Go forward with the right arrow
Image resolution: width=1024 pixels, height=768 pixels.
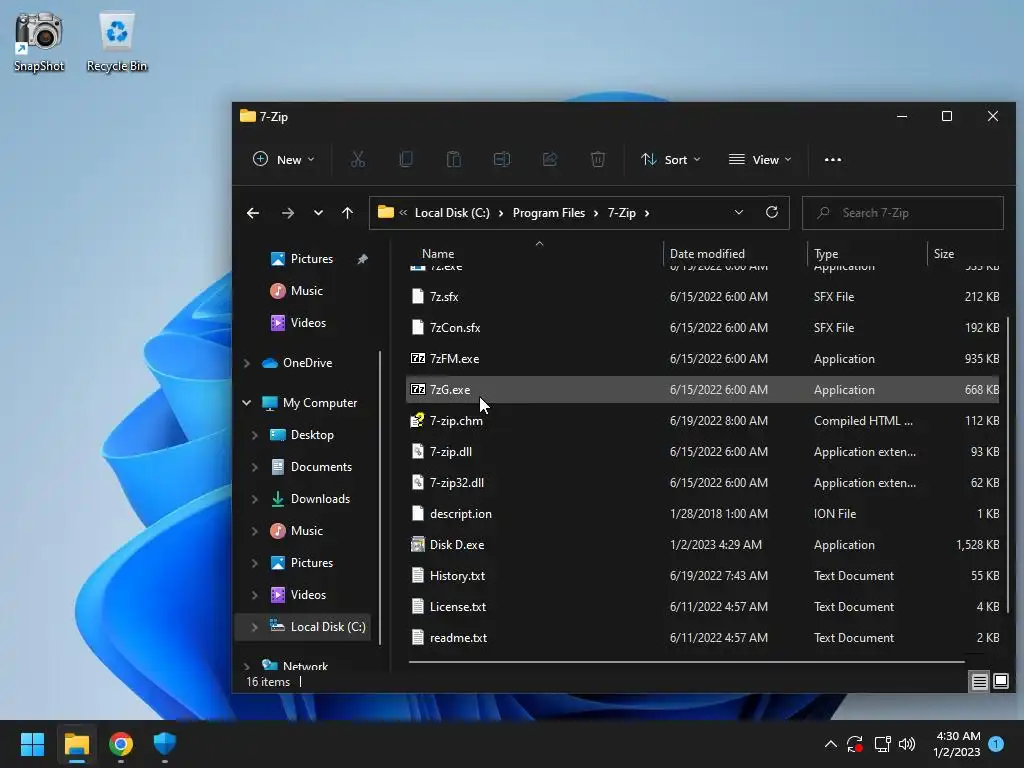(287, 213)
